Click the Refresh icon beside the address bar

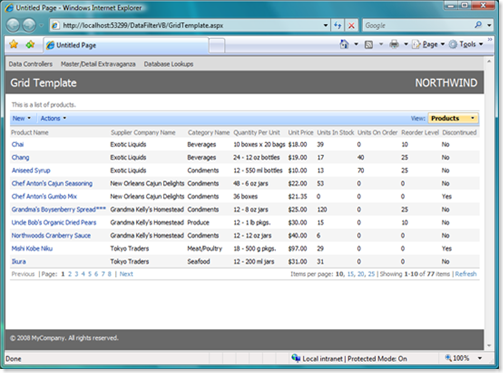pos(338,25)
